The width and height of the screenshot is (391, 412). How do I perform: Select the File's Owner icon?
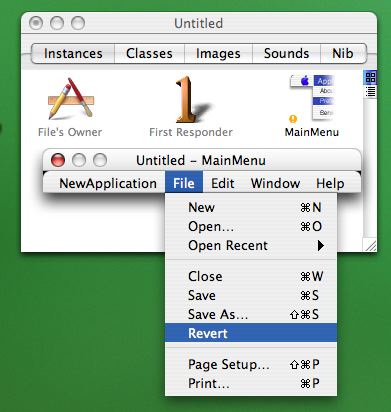tap(71, 99)
